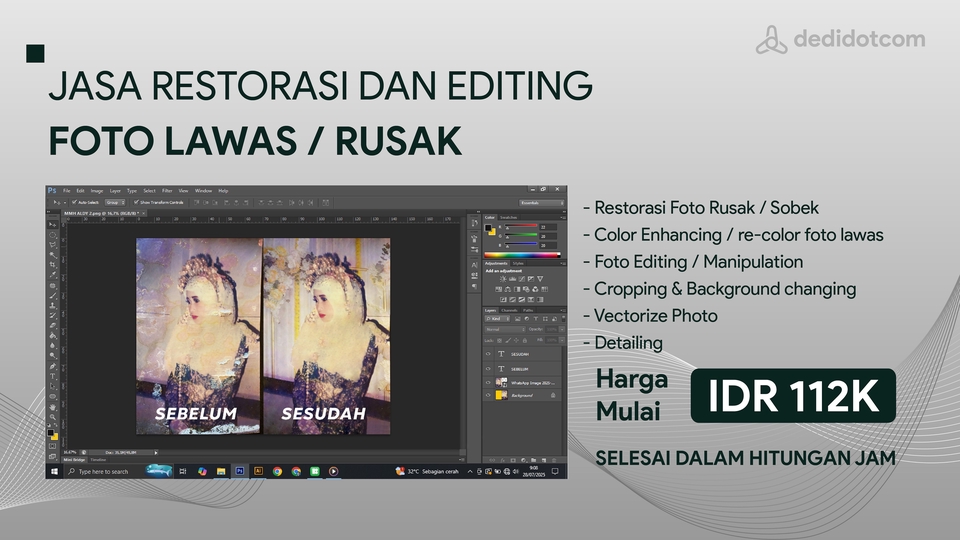This screenshot has width=960, height=540.
Task: Open the Mini Bridge tab
Action: click(75, 460)
